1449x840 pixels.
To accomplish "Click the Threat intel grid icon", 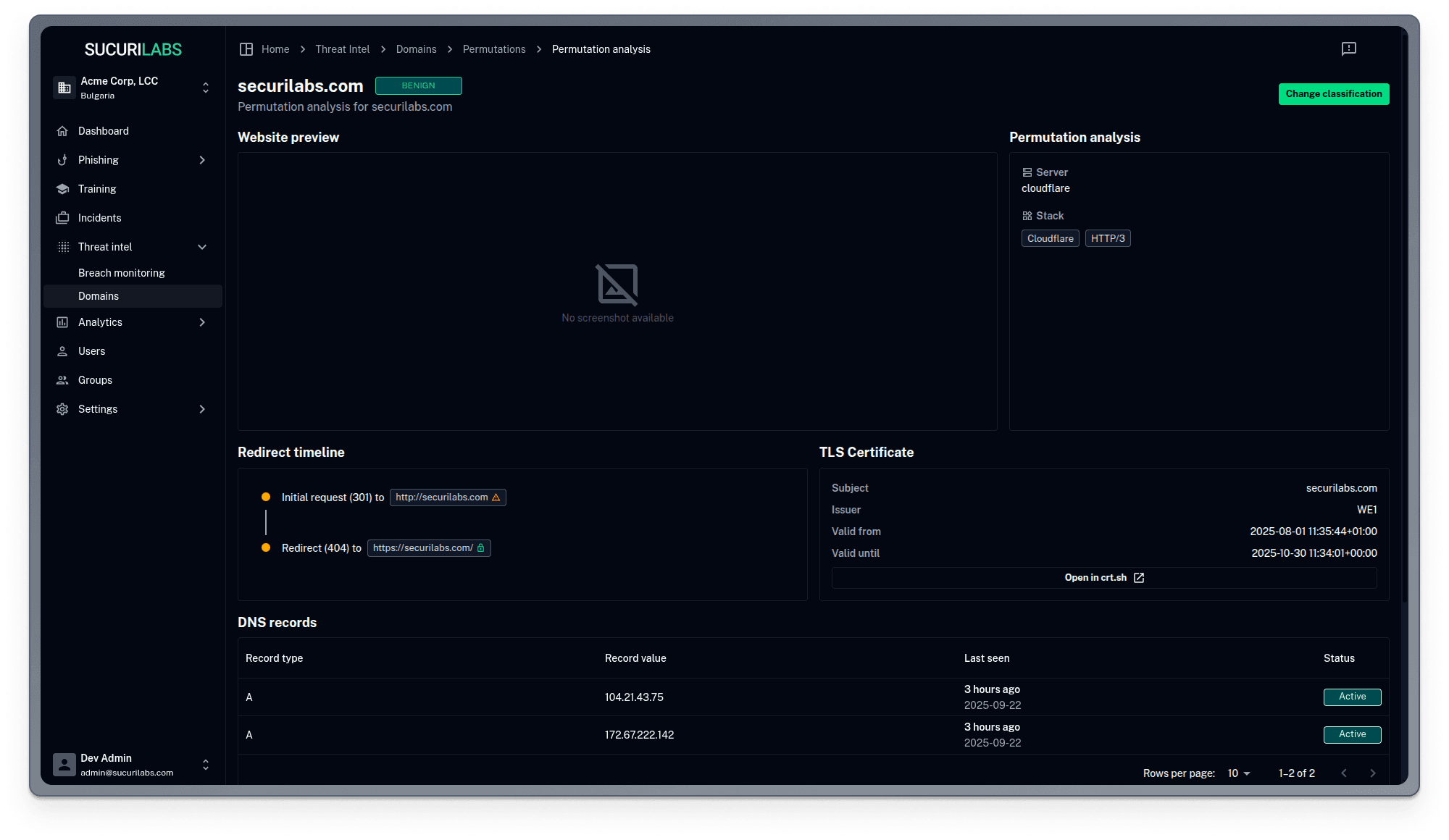I will tap(63, 247).
